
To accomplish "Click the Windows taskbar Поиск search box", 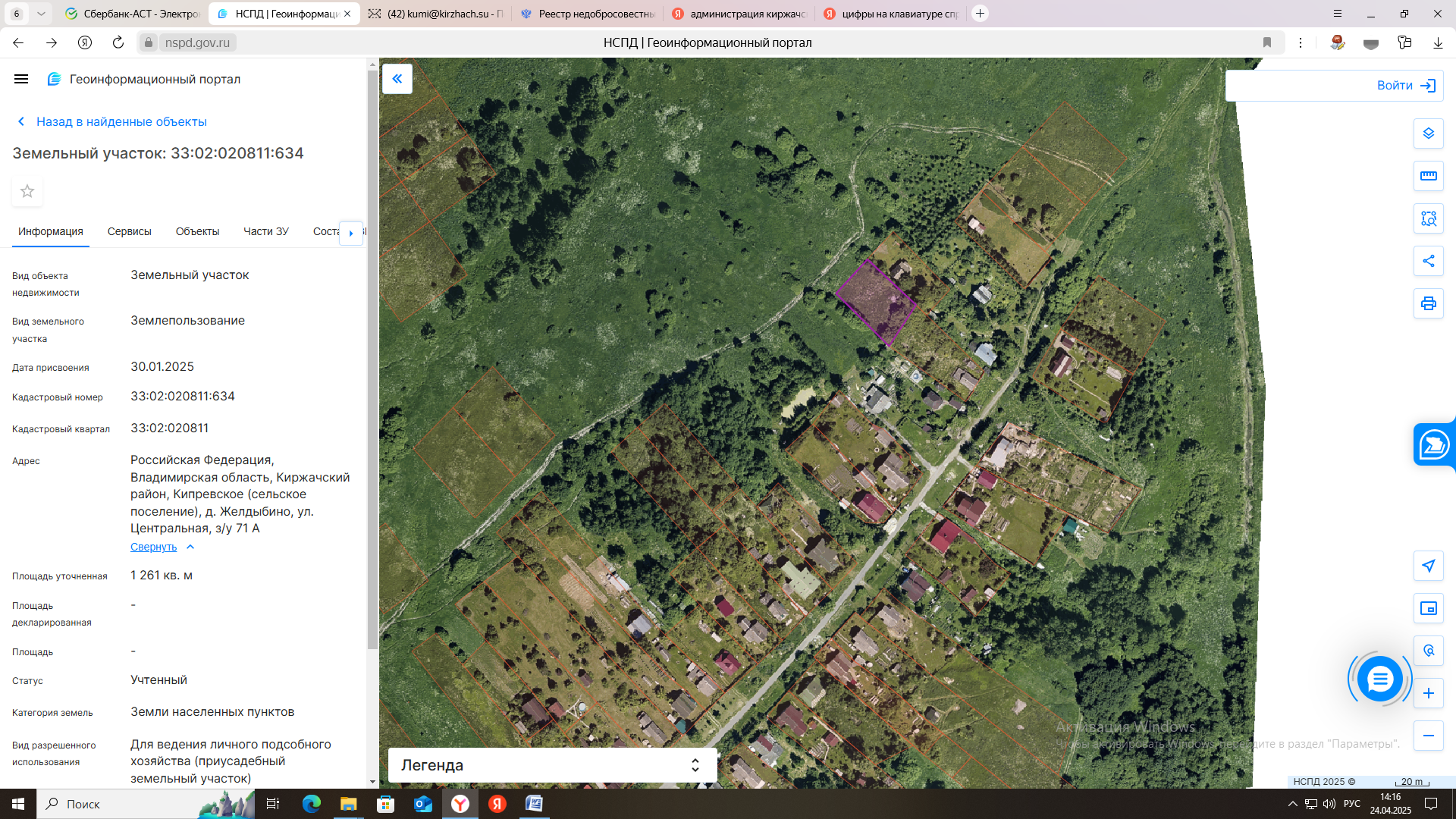I will (x=83, y=804).
